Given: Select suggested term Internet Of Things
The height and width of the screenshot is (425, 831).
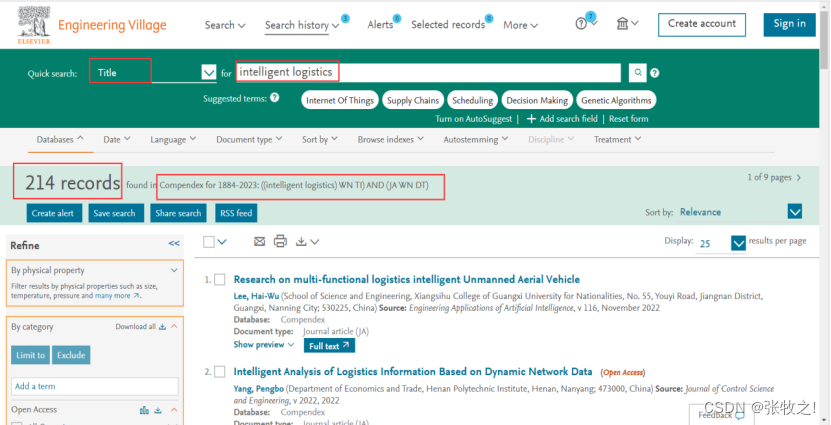Looking at the screenshot, I should (x=340, y=100).
